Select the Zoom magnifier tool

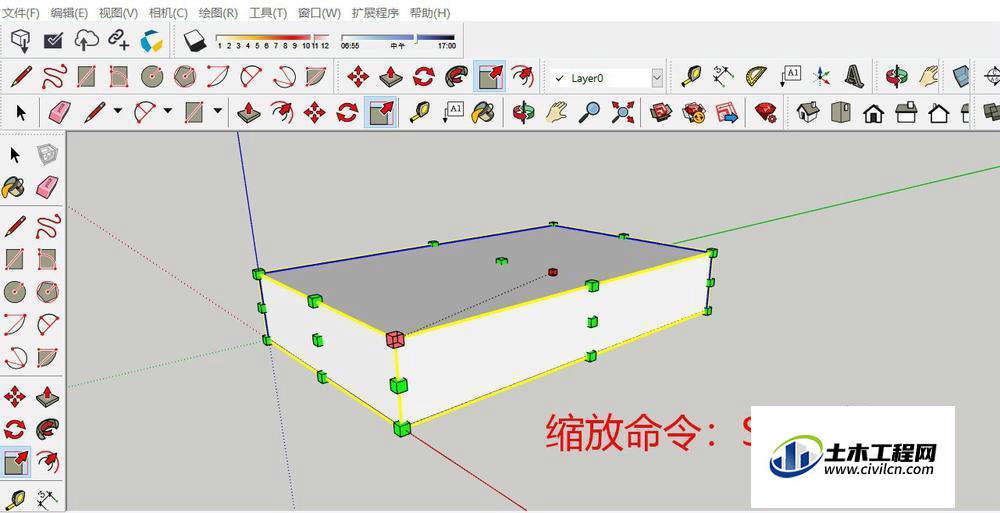pyautogui.click(x=589, y=113)
